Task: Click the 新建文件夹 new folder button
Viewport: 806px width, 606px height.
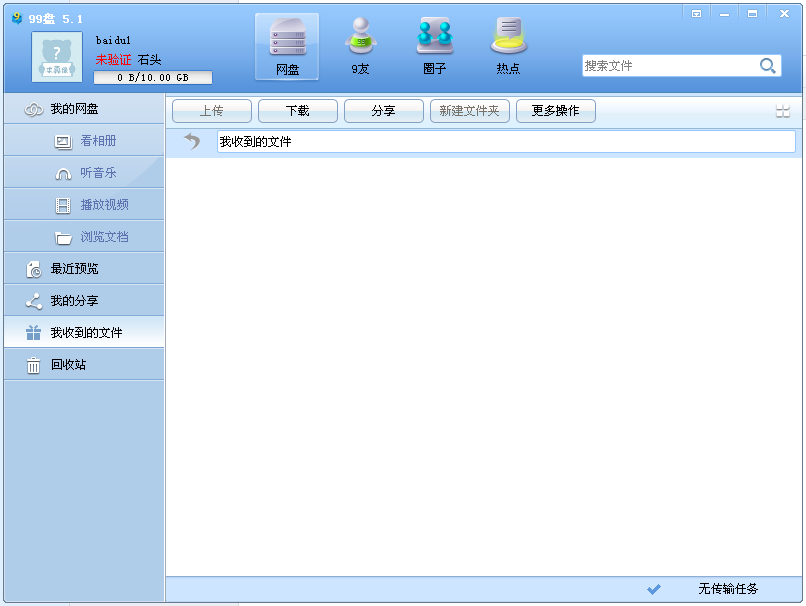Action: click(x=469, y=111)
